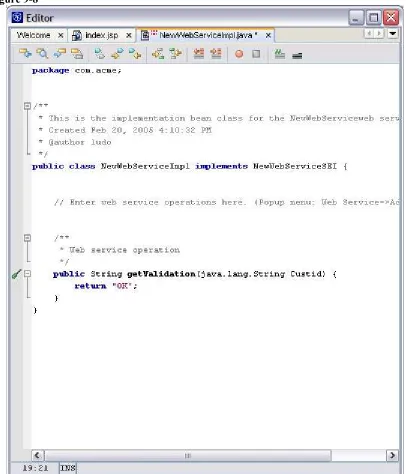Image resolution: width=406 pixels, height=474 pixels.
Task: Click the 'NewWebServiceSEI' interface name
Action: [x=295, y=166]
